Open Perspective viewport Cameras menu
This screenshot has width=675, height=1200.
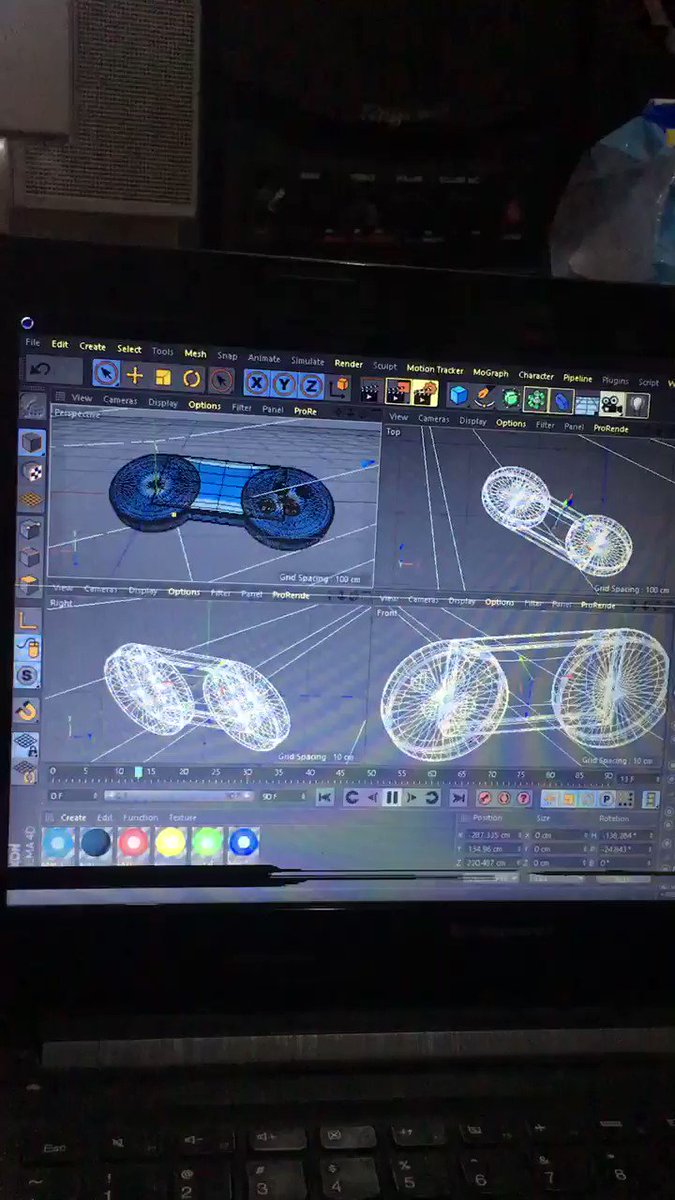tap(120, 400)
